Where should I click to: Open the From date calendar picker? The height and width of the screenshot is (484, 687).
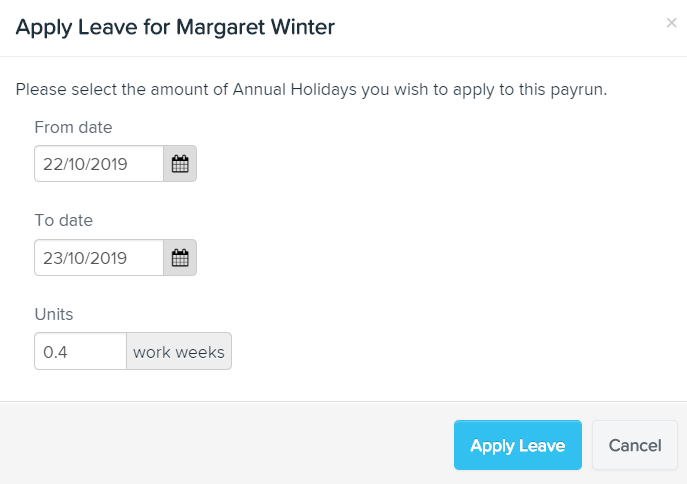click(180, 164)
